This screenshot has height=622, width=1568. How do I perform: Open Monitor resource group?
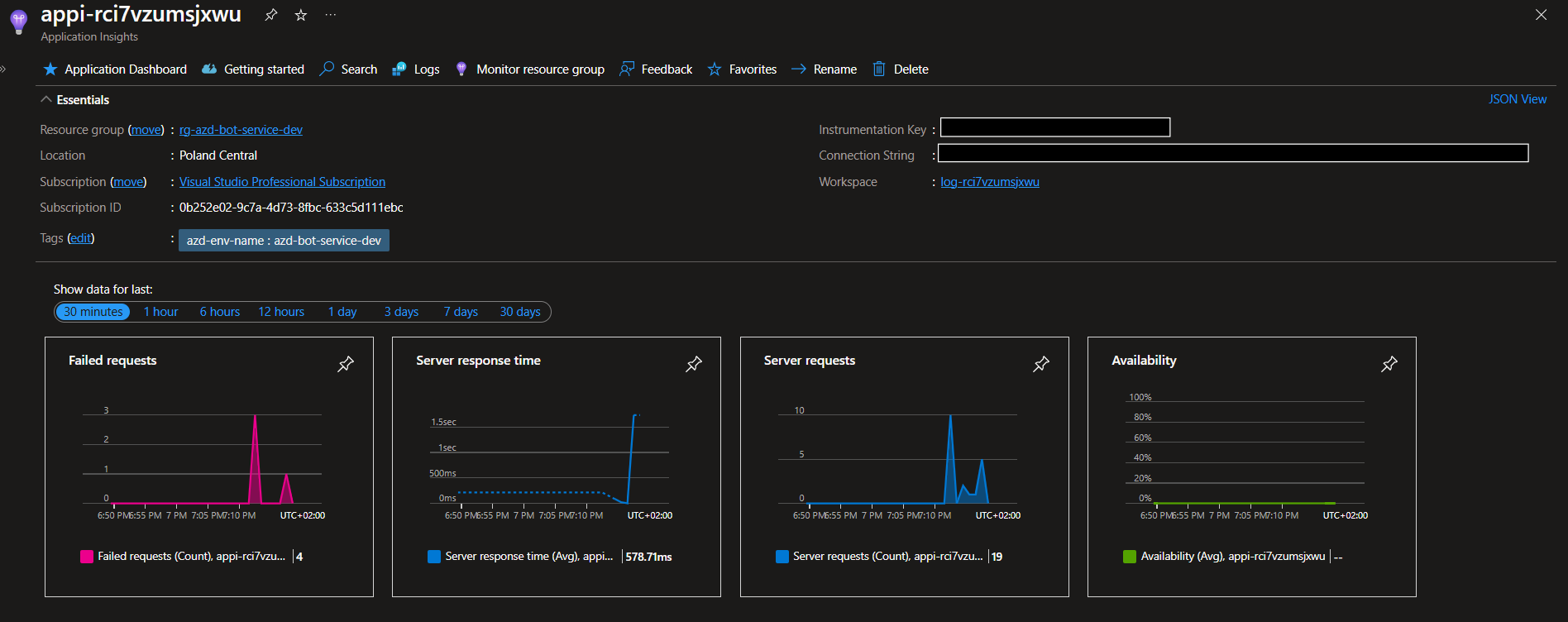tap(530, 69)
